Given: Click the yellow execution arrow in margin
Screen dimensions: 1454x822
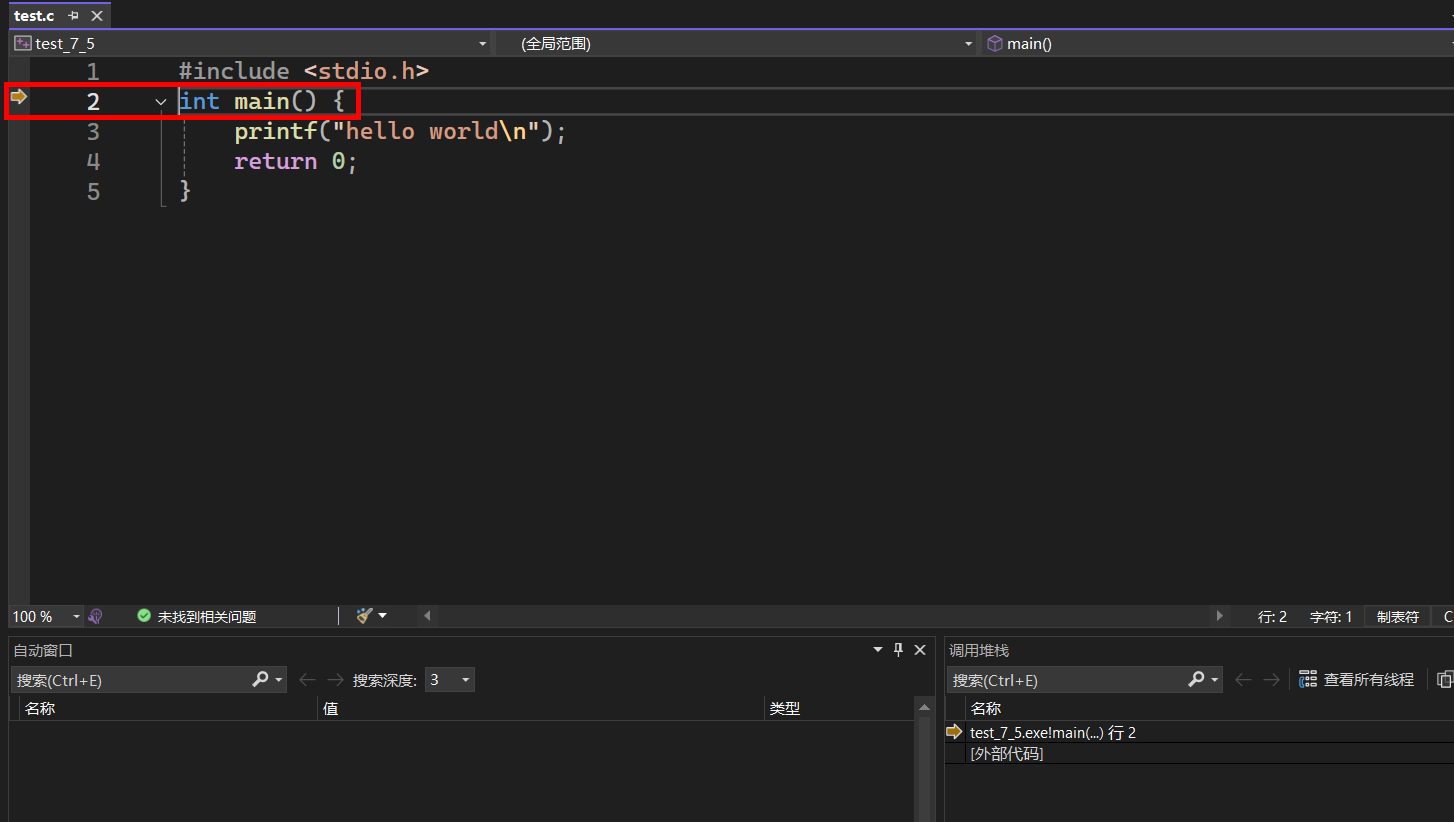Looking at the screenshot, I should (x=18, y=97).
